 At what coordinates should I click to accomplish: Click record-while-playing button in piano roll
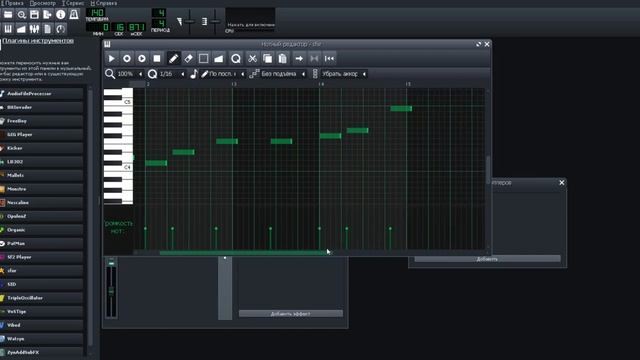(142, 58)
